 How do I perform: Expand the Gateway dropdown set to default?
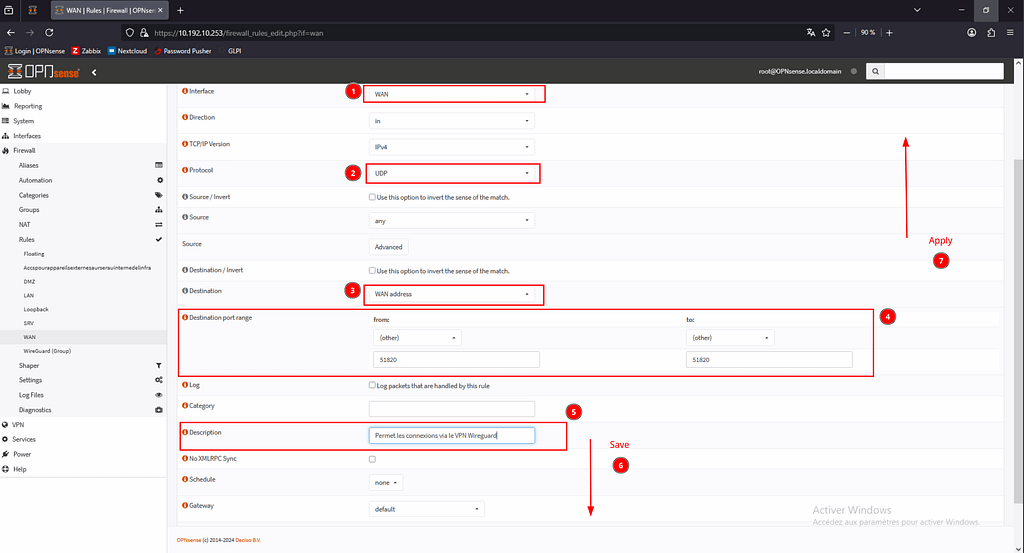(426, 509)
